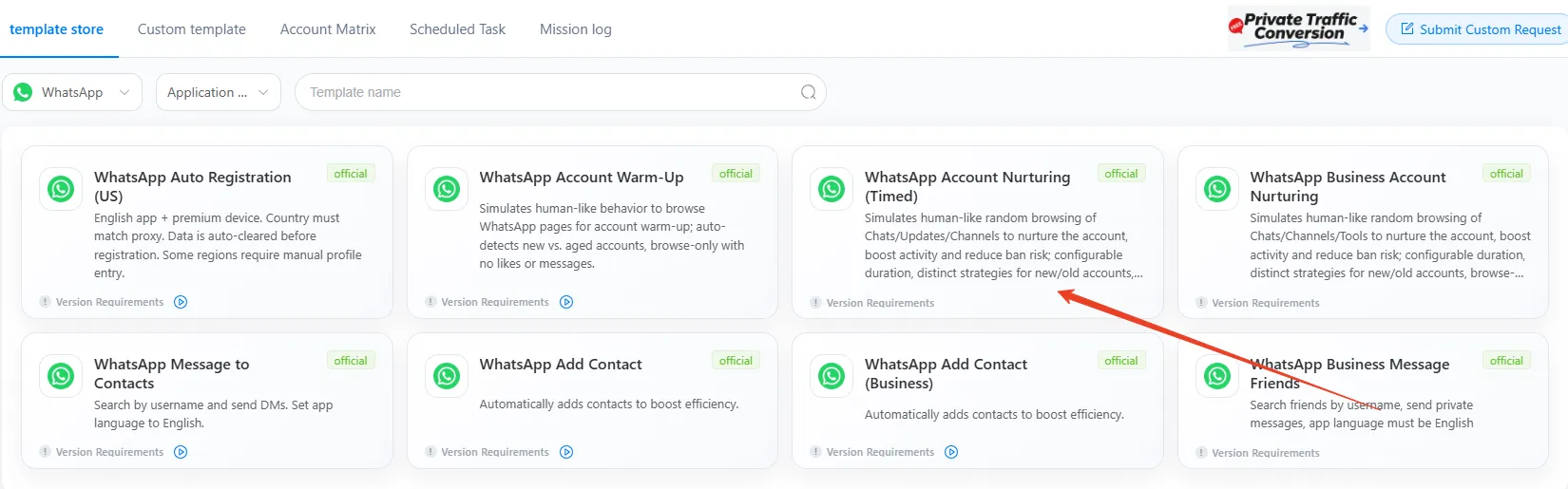Open WhatsApp Auto Registration (US) template title
Screen dimensions: 1568x489
click(x=193, y=186)
